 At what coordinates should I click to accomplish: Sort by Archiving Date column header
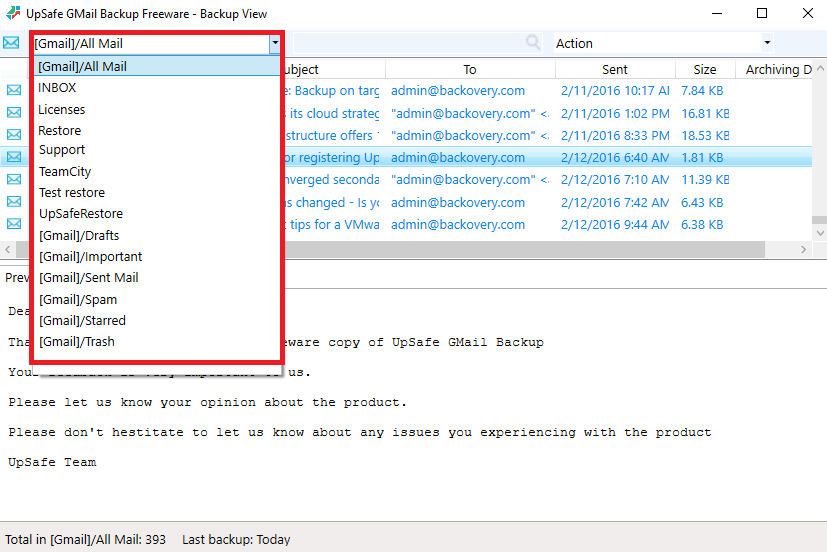[x=774, y=70]
